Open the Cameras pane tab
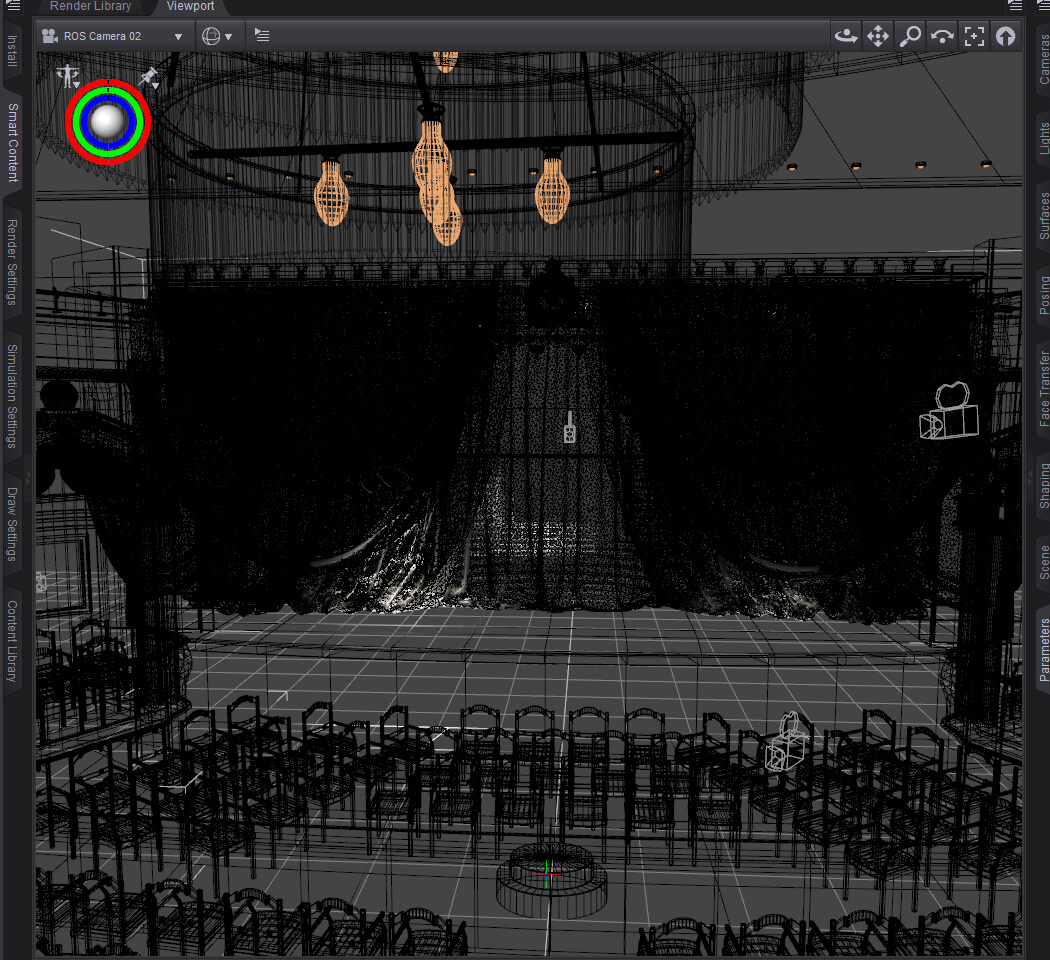Image resolution: width=1050 pixels, height=960 pixels. tap(1043, 59)
